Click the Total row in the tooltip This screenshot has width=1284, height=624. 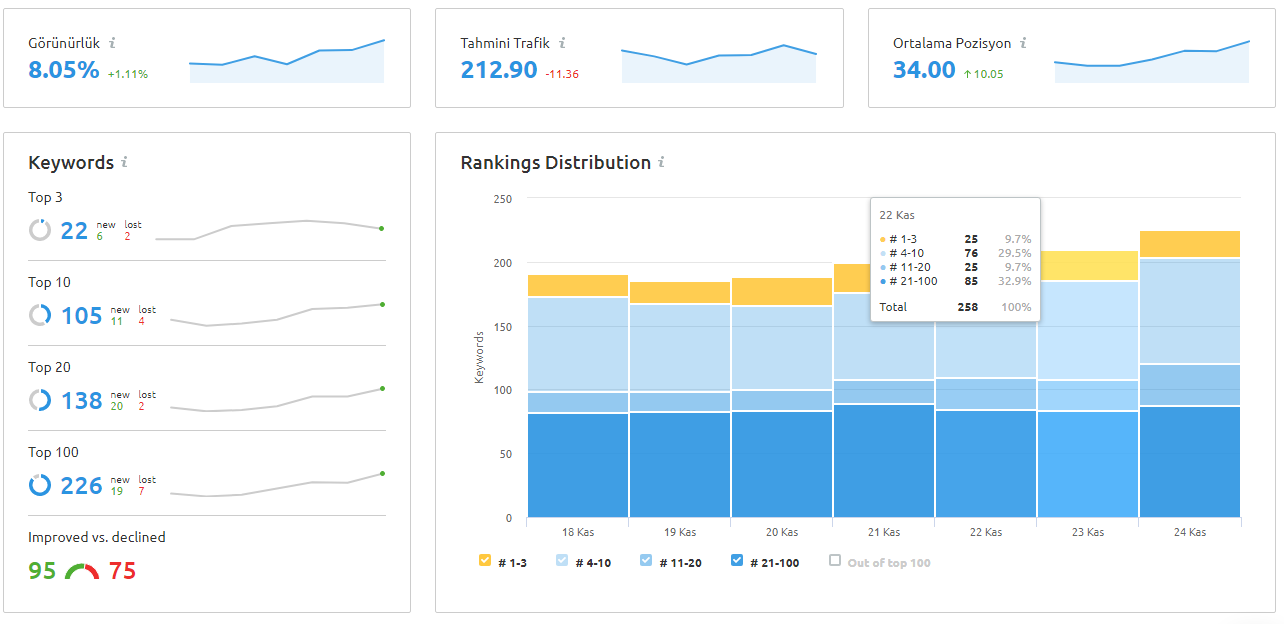[x=955, y=307]
